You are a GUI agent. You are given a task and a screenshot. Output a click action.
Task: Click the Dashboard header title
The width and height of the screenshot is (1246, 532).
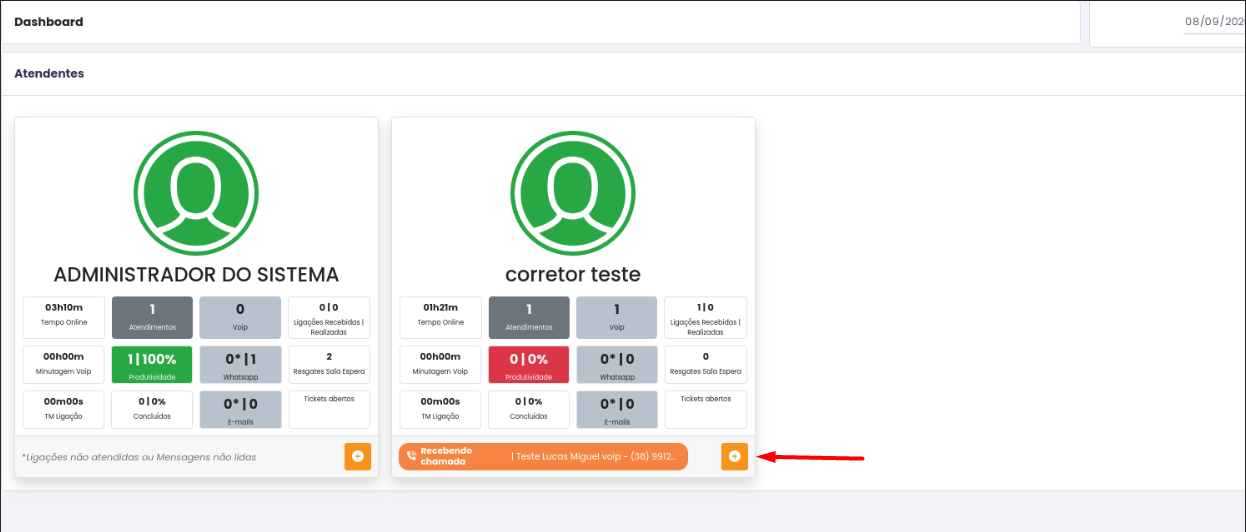pos(49,22)
